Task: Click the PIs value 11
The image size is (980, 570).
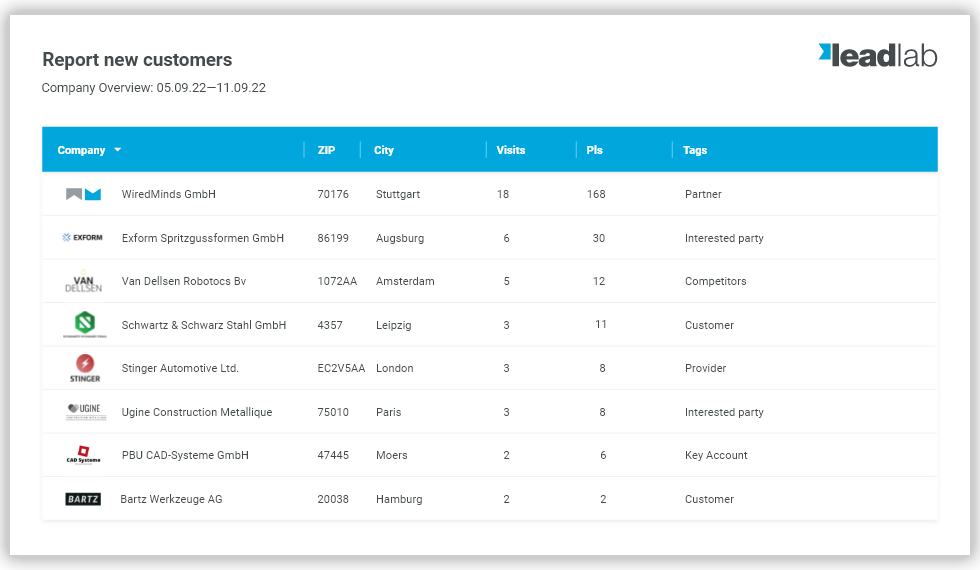Action: 601,324
